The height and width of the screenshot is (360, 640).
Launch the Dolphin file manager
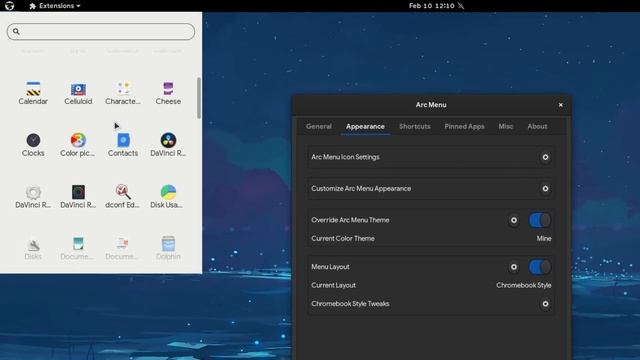[168, 249]
